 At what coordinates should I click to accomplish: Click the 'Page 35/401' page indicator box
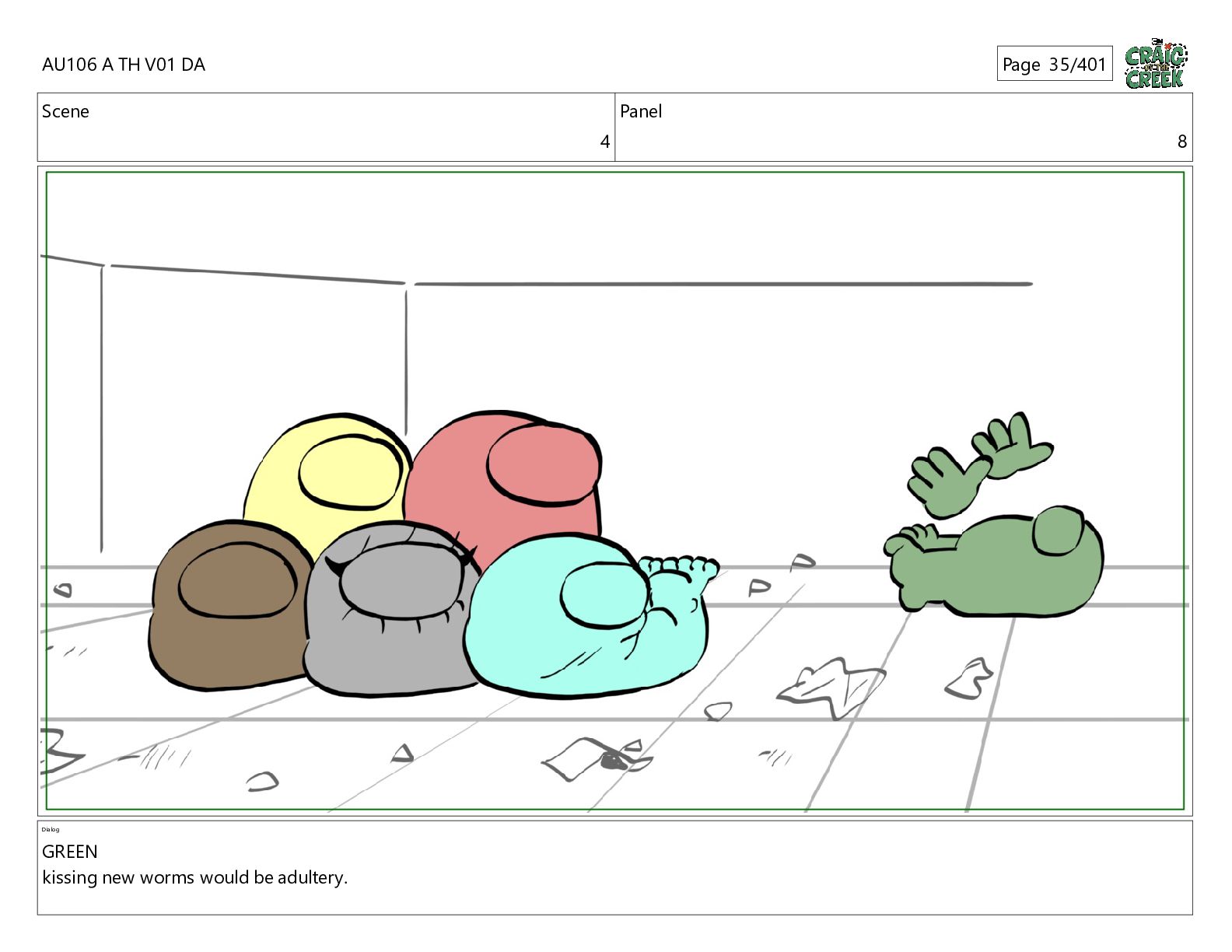1054,64
